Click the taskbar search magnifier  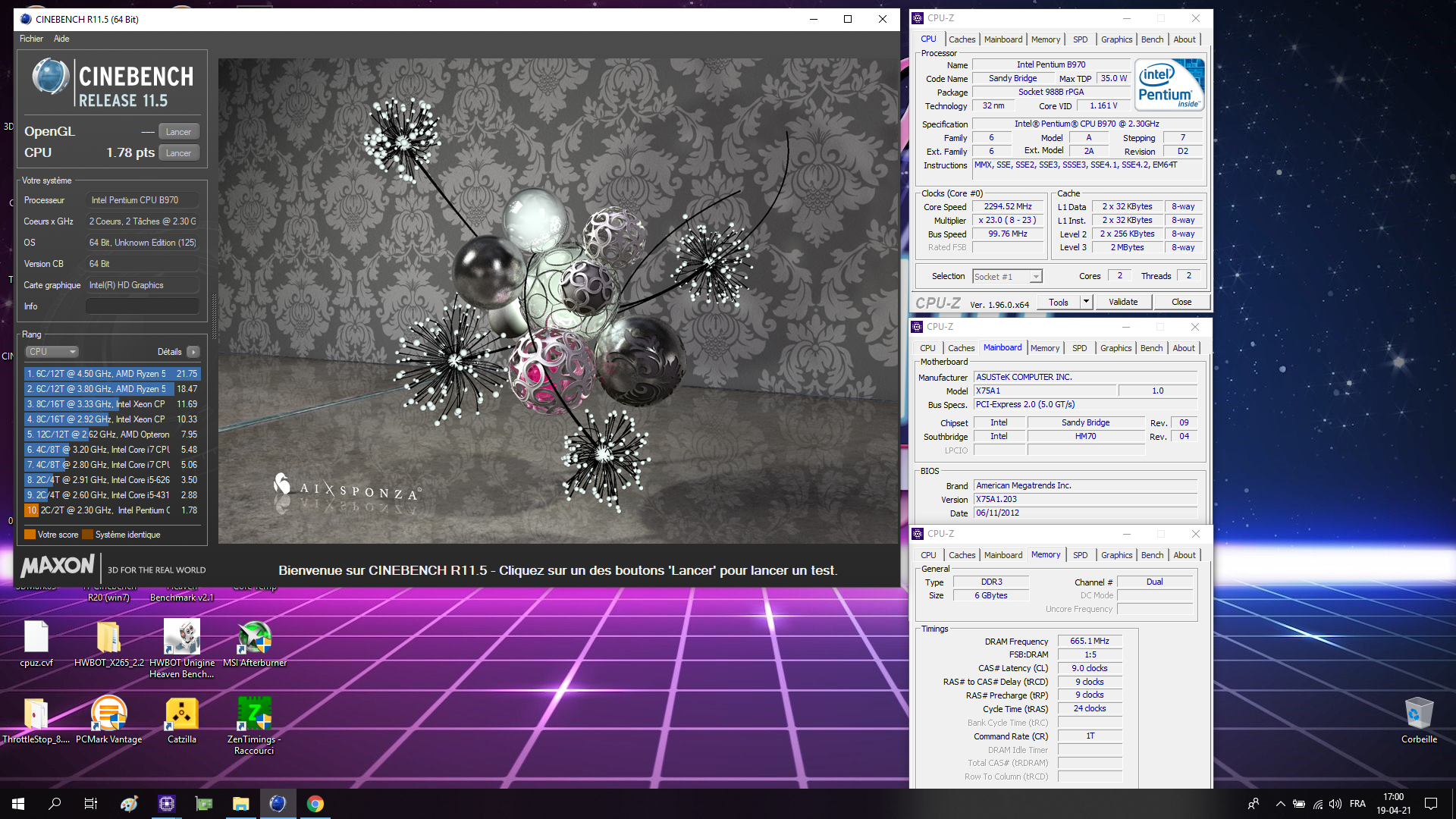click(x=55, y=804)
